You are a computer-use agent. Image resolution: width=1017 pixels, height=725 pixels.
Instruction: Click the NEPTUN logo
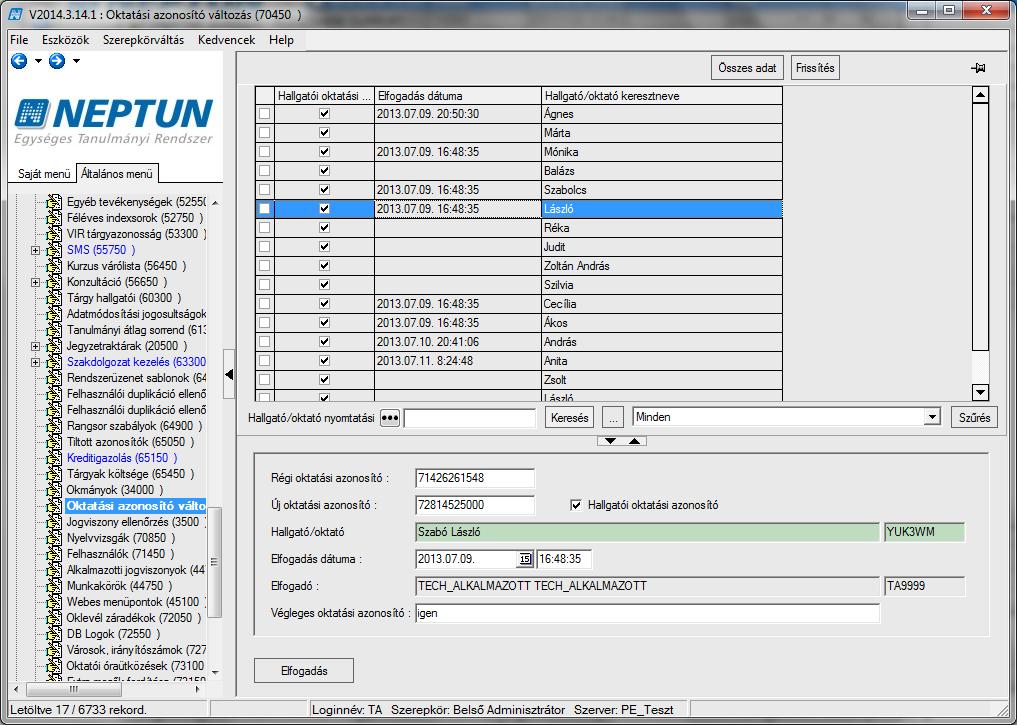coord(114,121)
